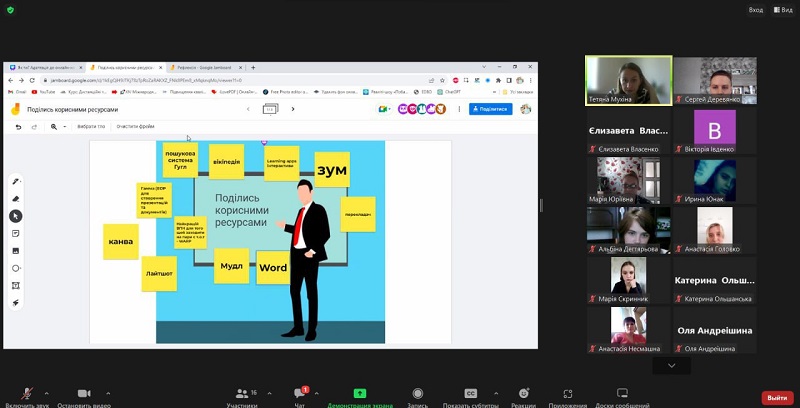Go to next Jamboard frame
Image resolution: width=800 pixels, height=408 pixels.
point(293,109)
